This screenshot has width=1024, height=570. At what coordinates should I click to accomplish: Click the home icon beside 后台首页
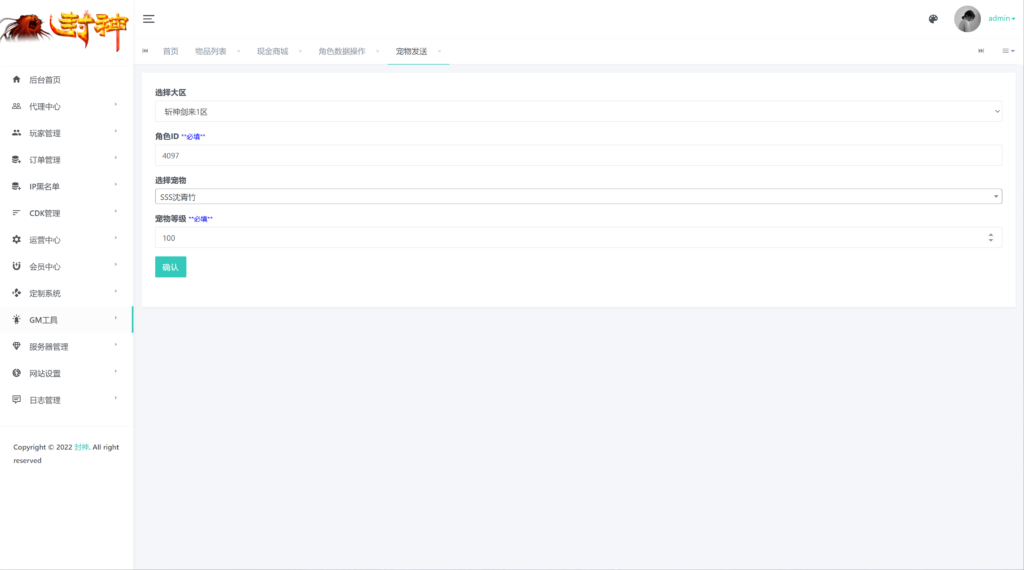click(x=16, y=80)
